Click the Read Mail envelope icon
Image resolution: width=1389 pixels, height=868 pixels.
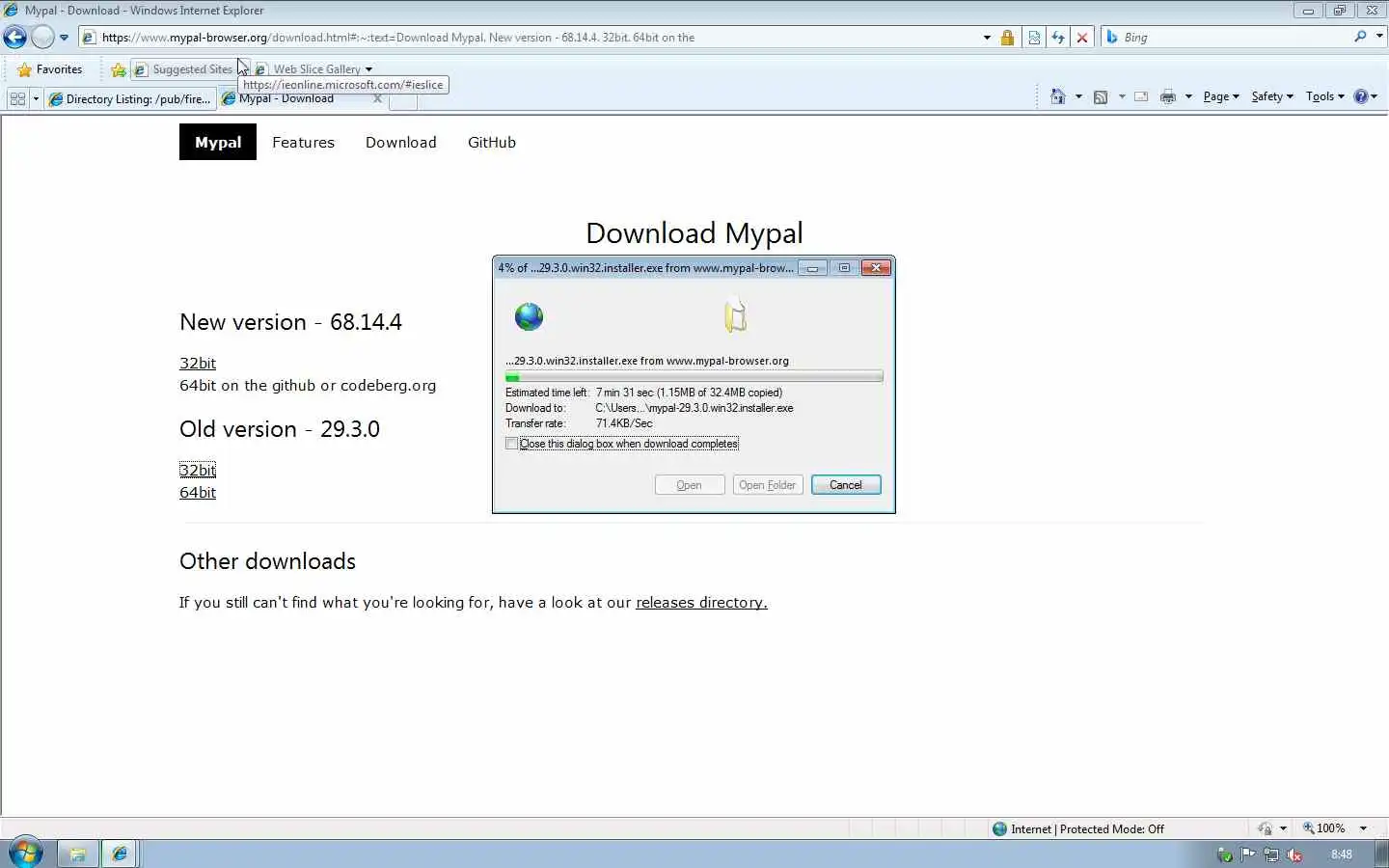coord(1141,96)
